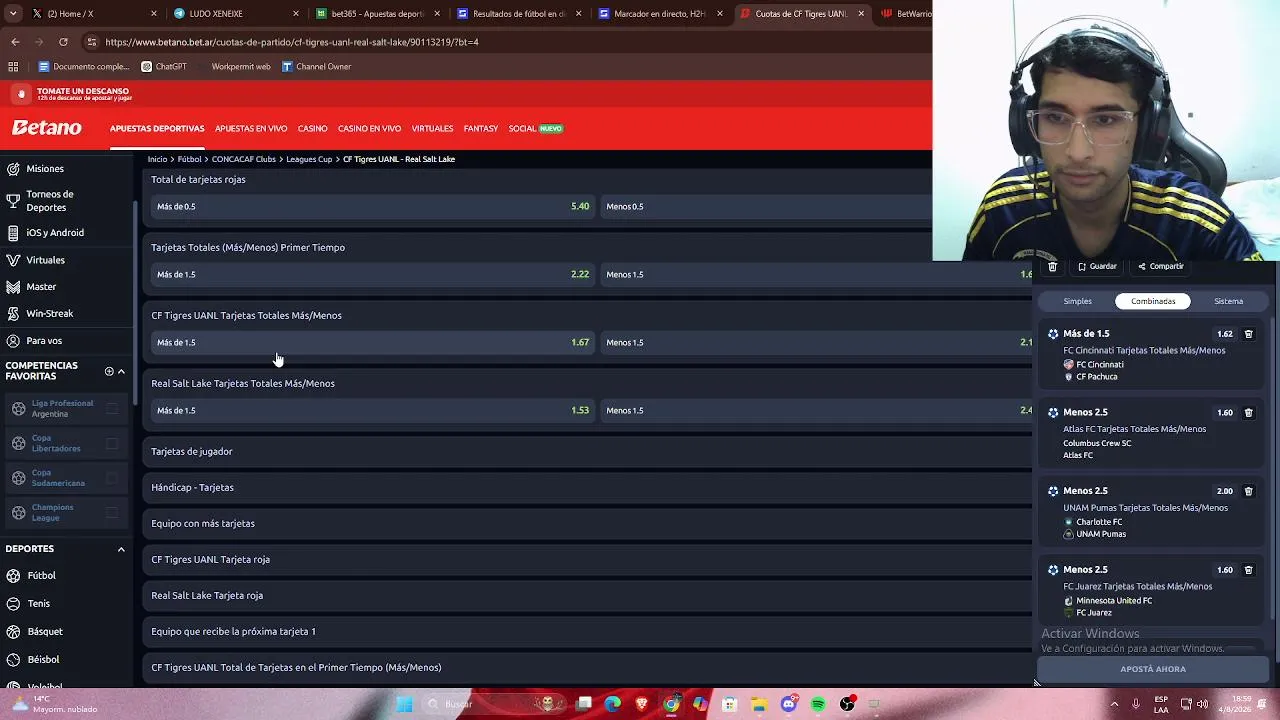The height and width of the screenshot is (720, 1280).
Task: Open OBS Studio from the taskbar
Action: (x=848, y=704)
